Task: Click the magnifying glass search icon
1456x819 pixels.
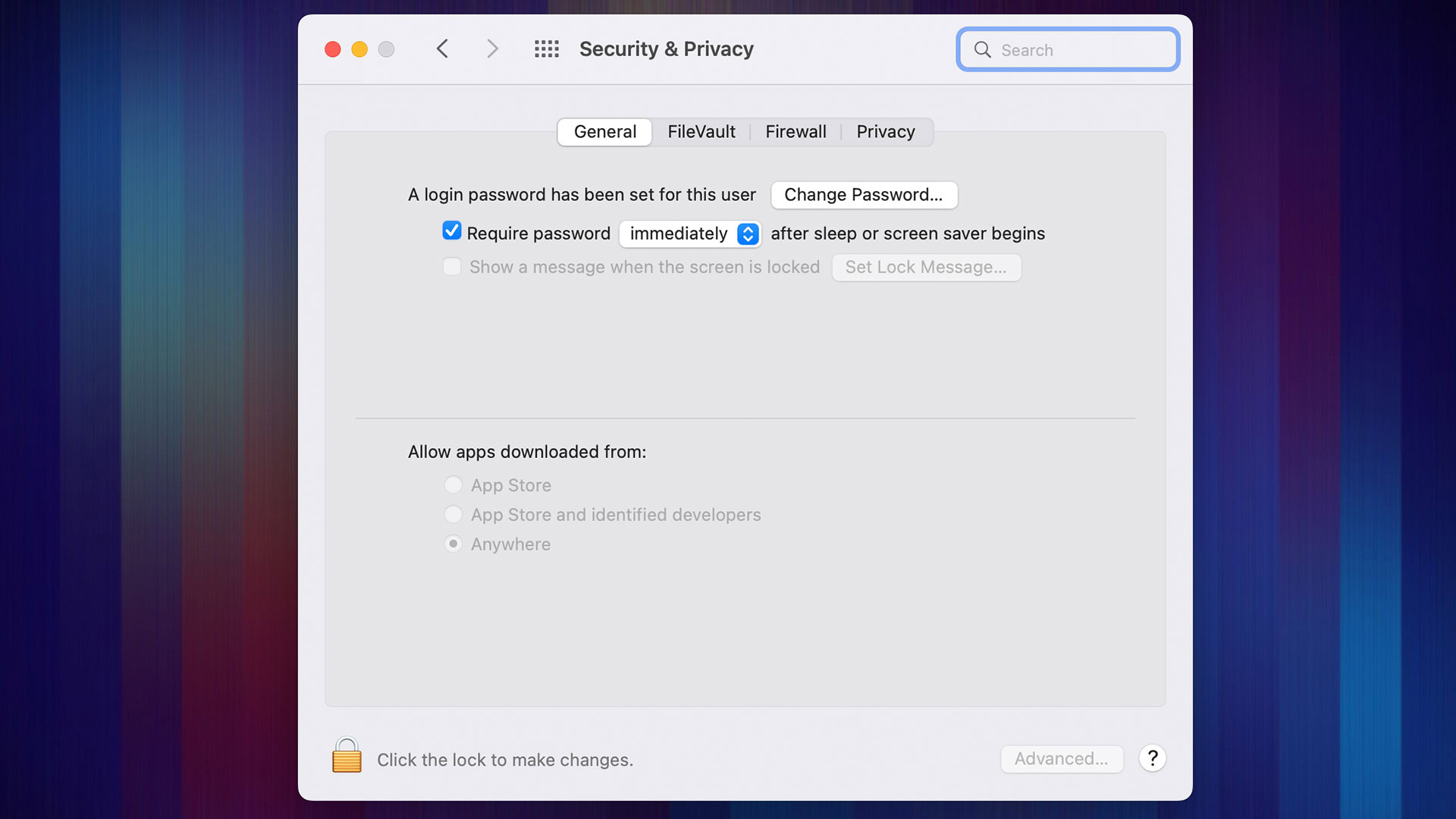Action: click(x=983, y=50)
